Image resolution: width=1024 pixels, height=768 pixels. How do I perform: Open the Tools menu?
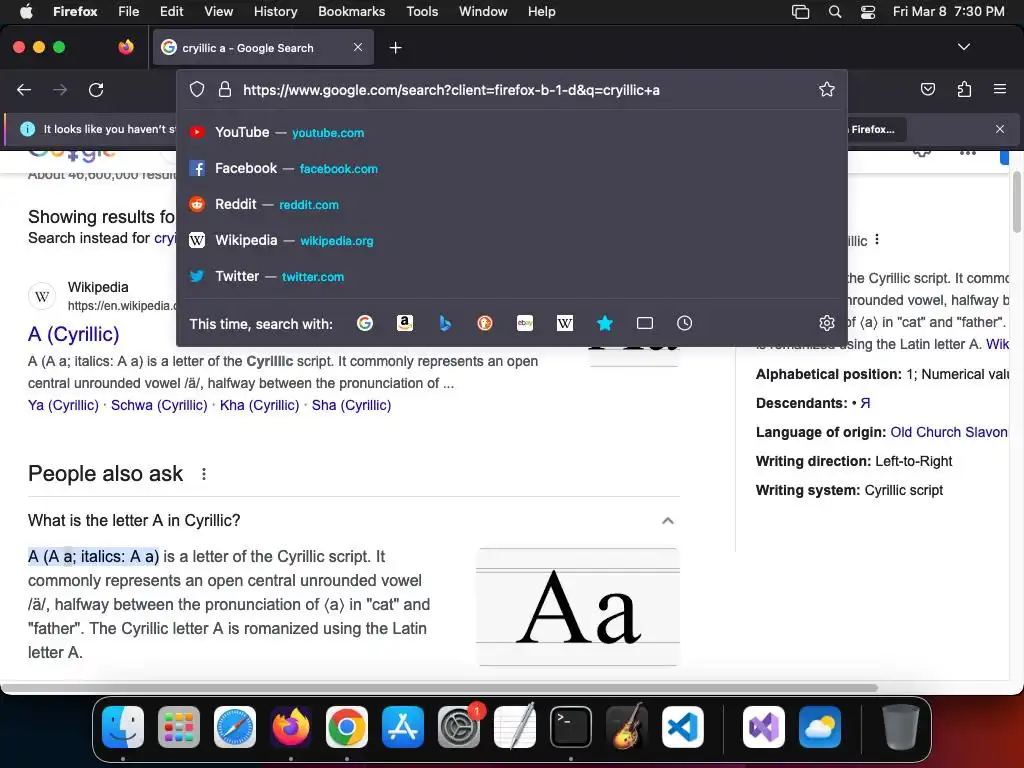point(422,12)
